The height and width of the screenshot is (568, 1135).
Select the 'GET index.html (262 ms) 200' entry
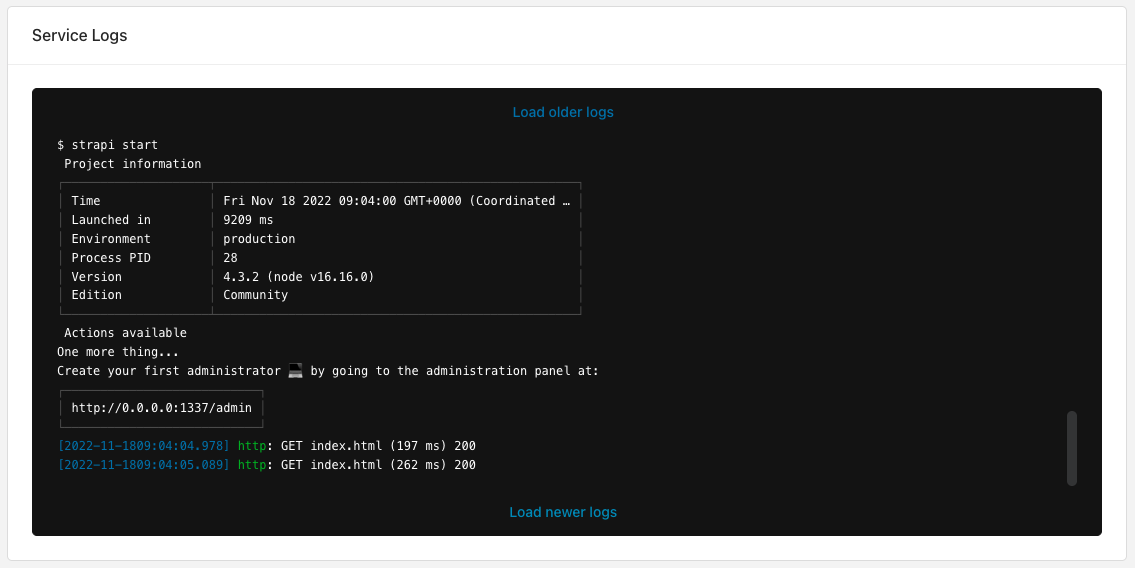coord(379,465)
